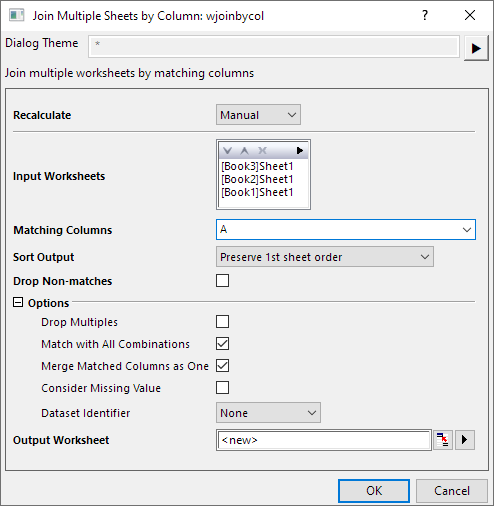The width and height of the screenshot is (494, 506).
Task: Open the Output Worksheet arrow menu
Action: [465, 440]
